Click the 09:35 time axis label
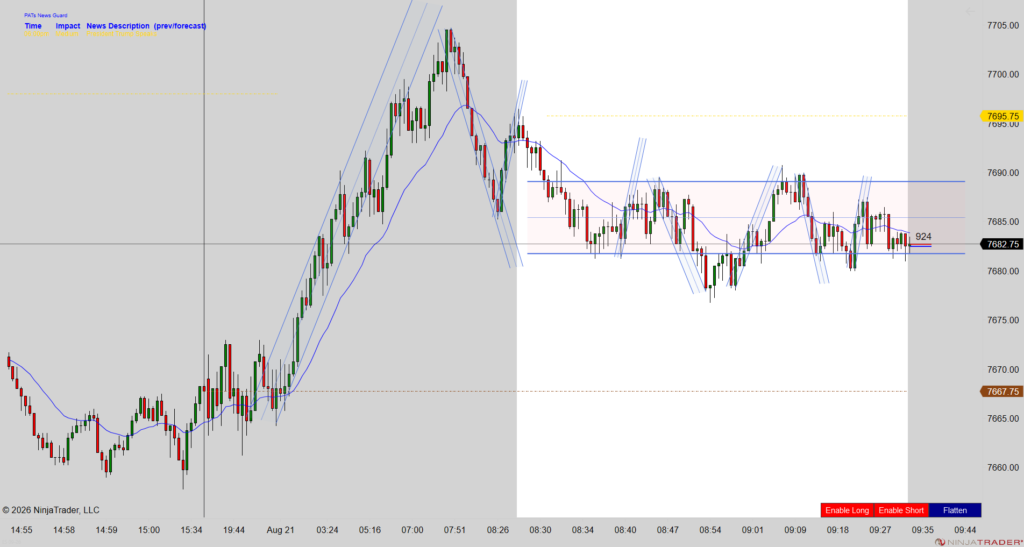Image resolution: width=1024 pixels, height=547 pixels. click(x=923, y=529)
